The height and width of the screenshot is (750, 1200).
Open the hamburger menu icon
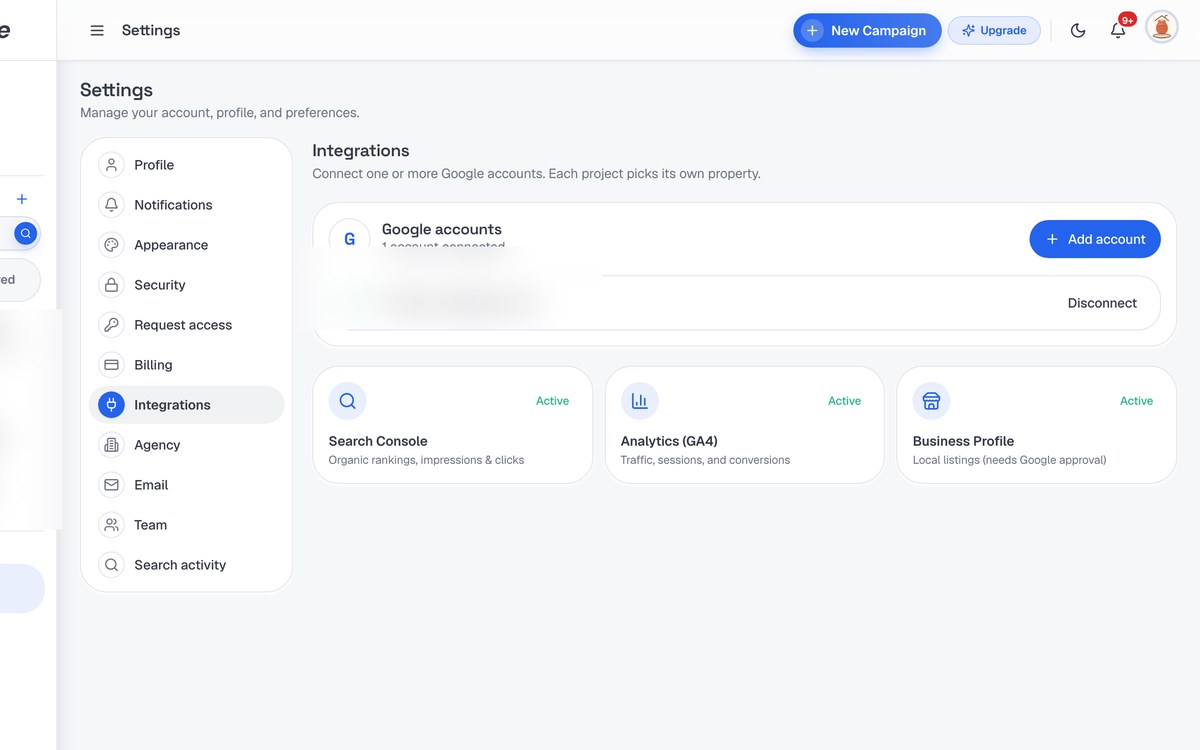97,31
